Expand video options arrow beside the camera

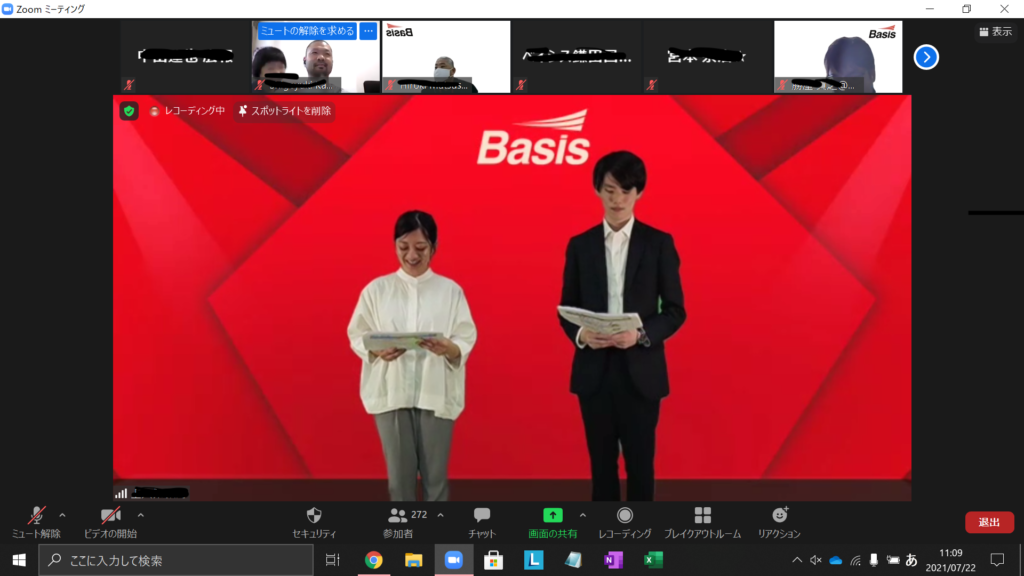140,515
